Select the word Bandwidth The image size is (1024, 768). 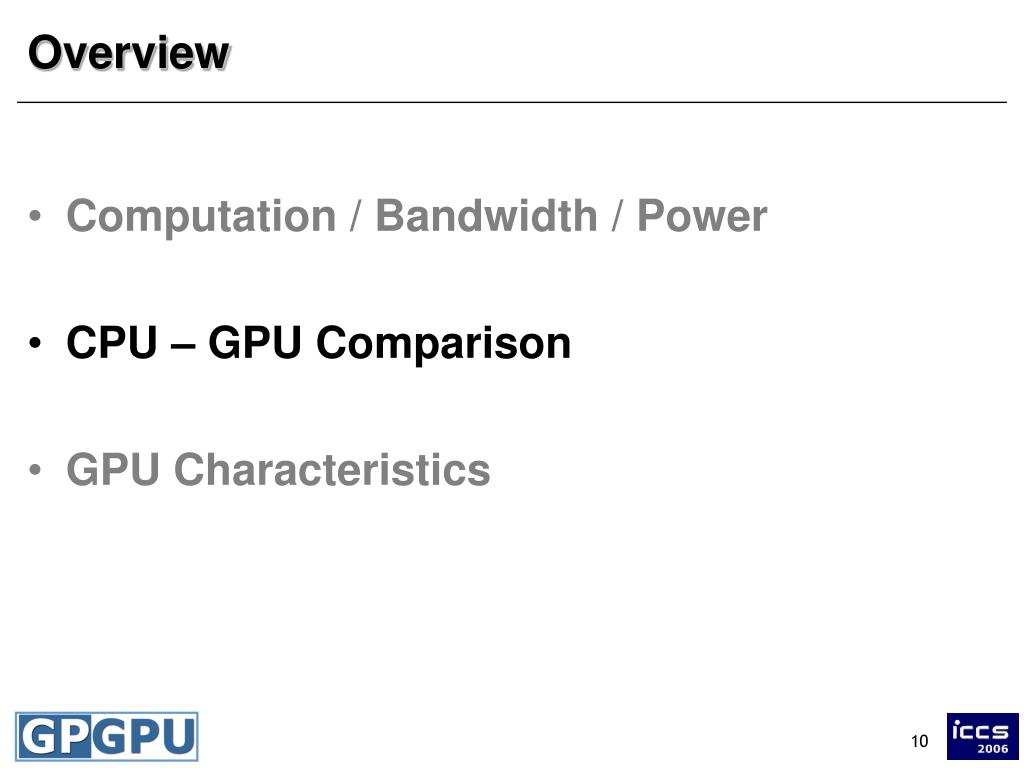tap(487, 216)
